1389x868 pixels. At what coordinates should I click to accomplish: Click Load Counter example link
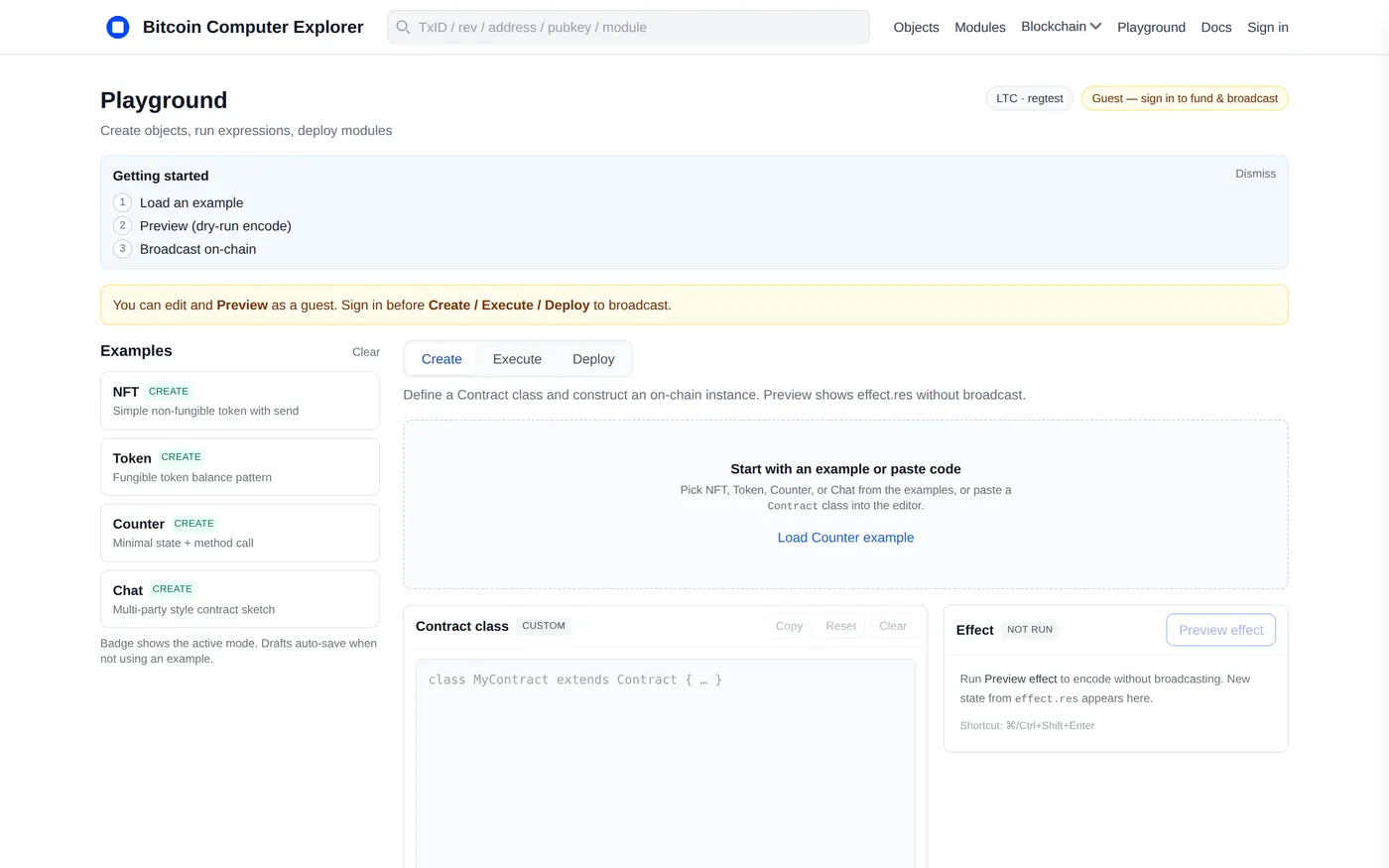click(x=845, y=538)
